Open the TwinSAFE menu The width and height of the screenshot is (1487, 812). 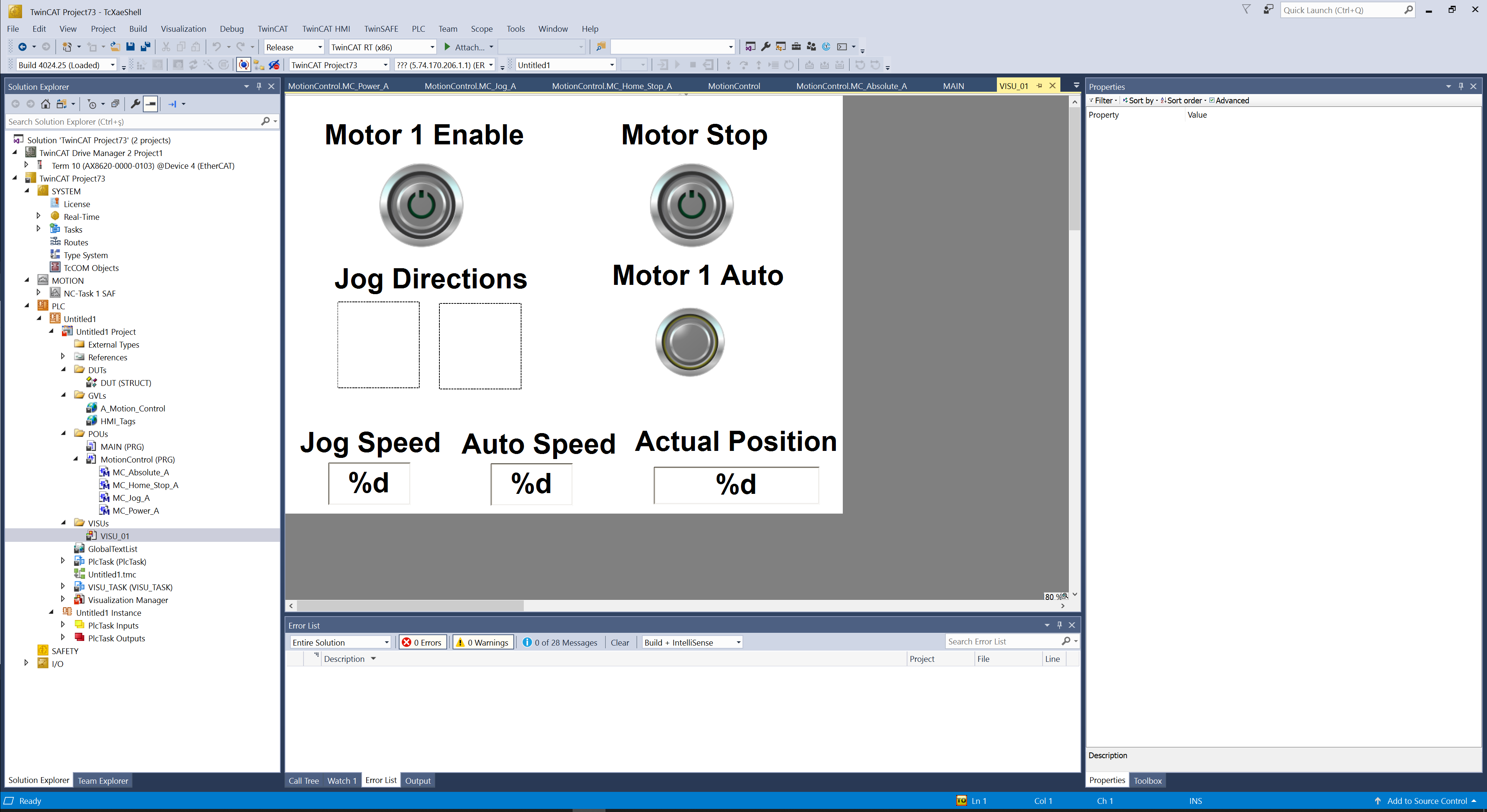click(x=381, y=29)
